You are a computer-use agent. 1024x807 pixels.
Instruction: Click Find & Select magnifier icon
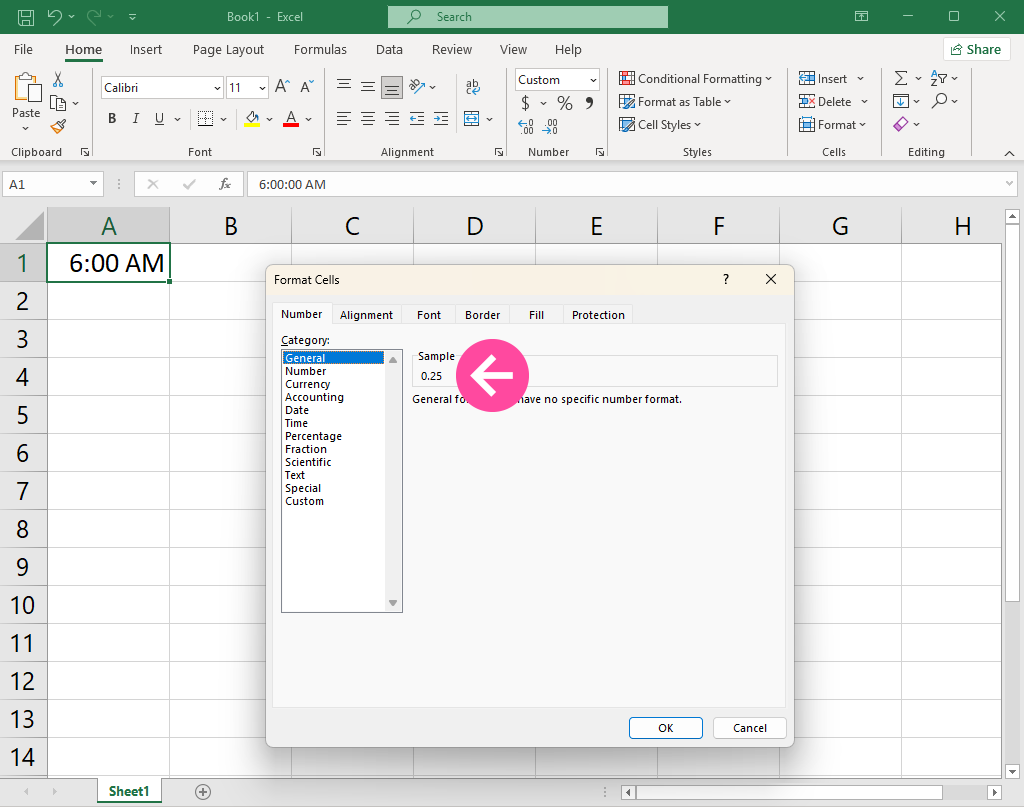click(940, 101)
